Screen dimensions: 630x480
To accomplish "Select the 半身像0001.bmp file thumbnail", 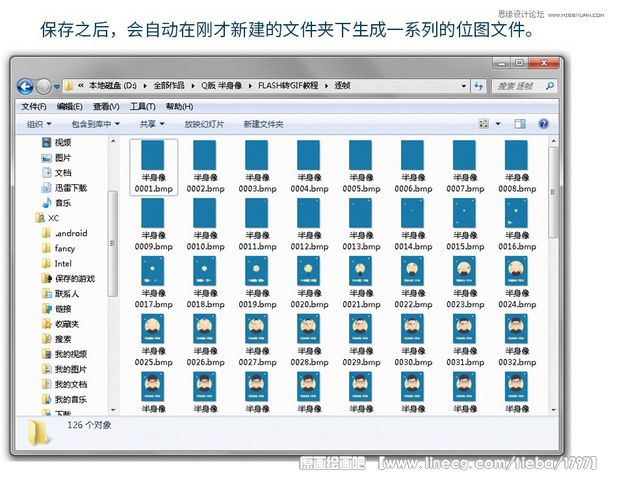I will [x=153, y=166].
